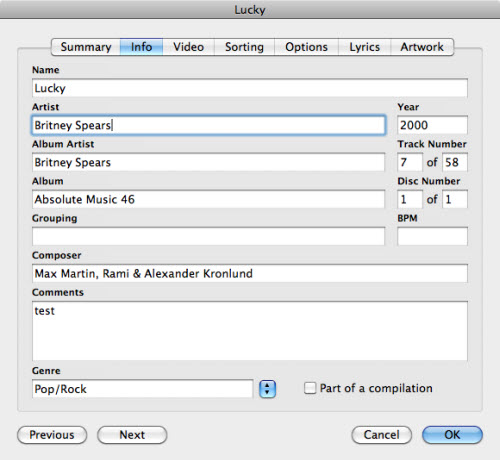
Task: Click the empty BPM field
Action: pos(432,236)
